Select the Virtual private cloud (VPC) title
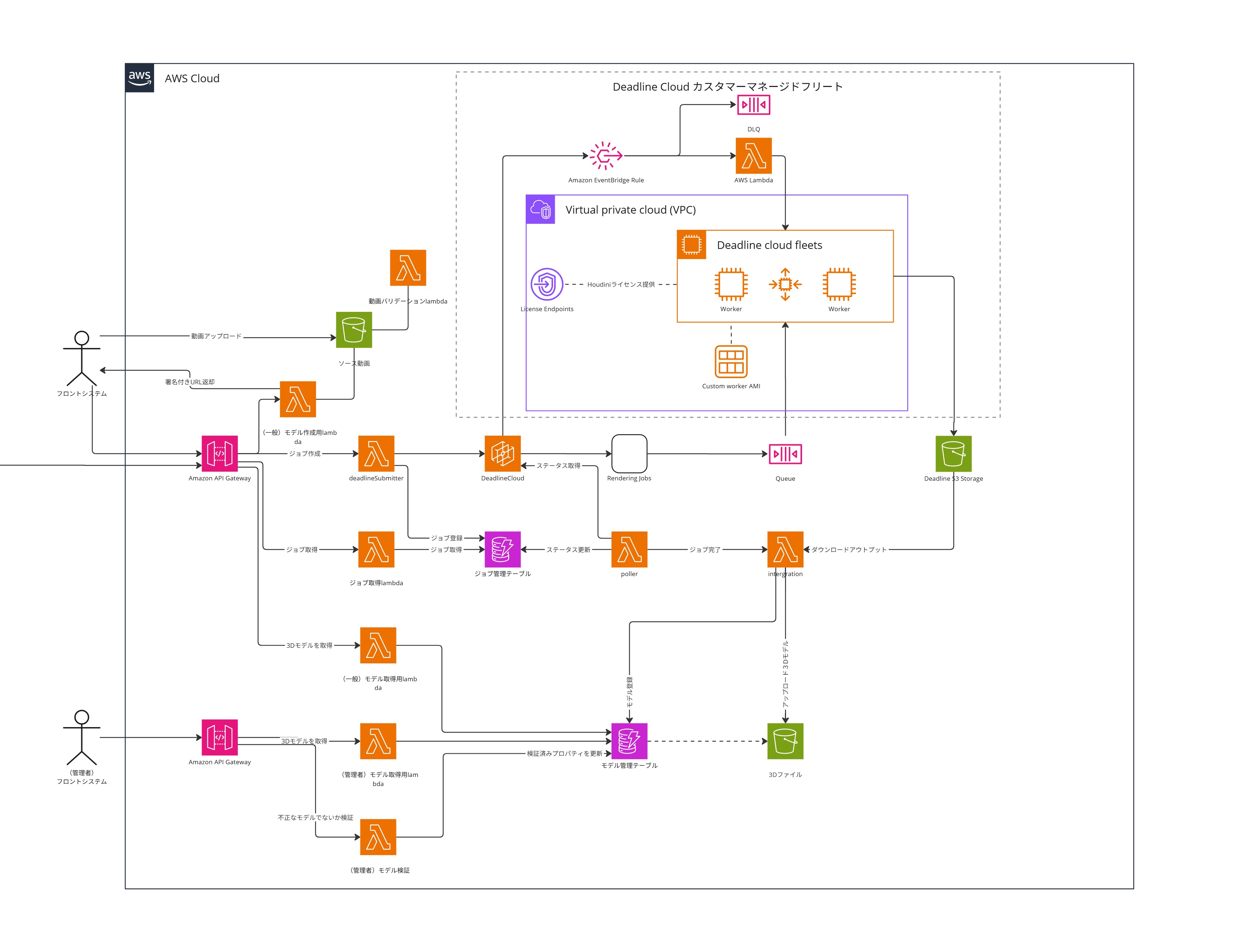 click(630, 210)
